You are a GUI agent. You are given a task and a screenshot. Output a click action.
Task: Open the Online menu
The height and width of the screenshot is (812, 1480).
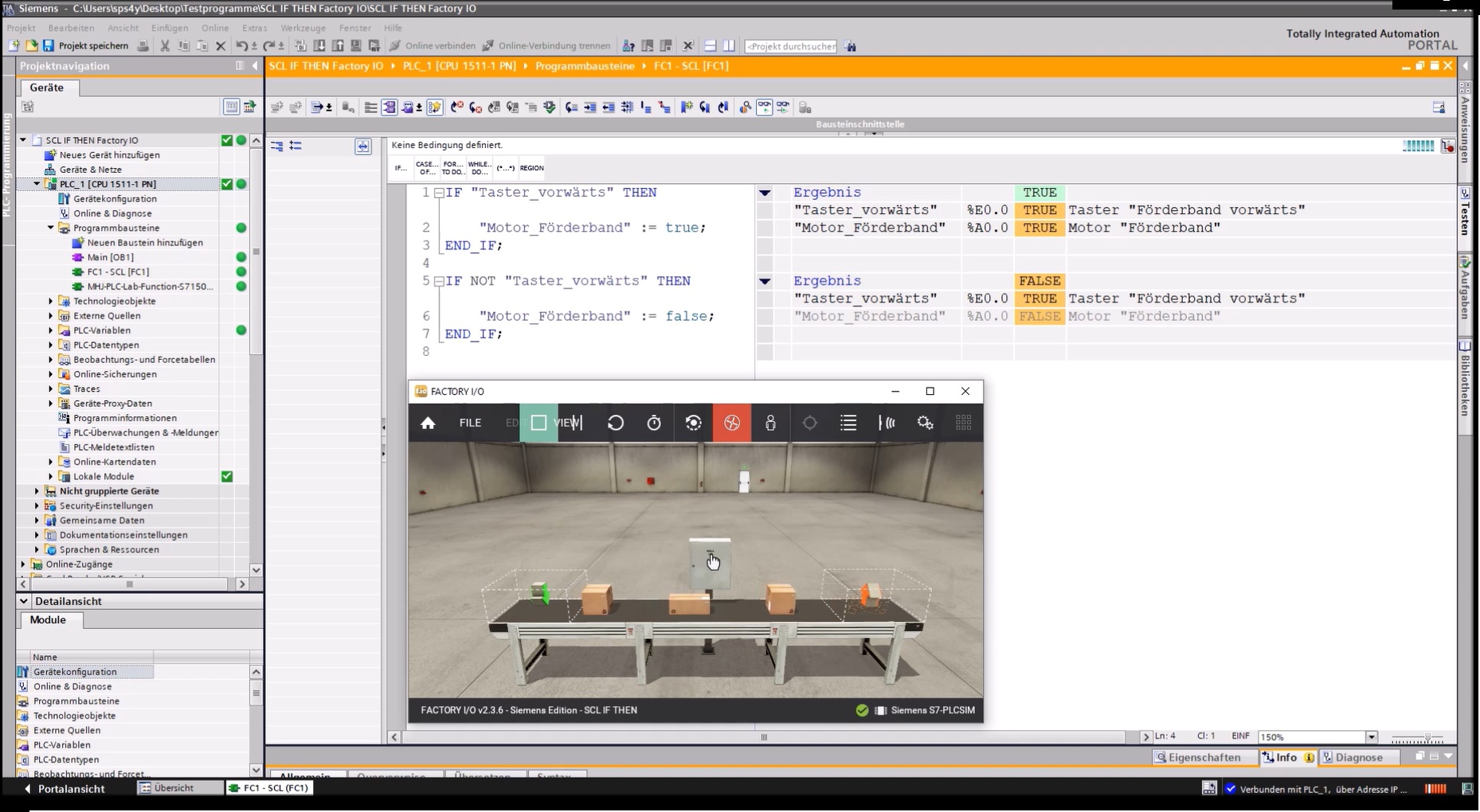pos(215,28)
